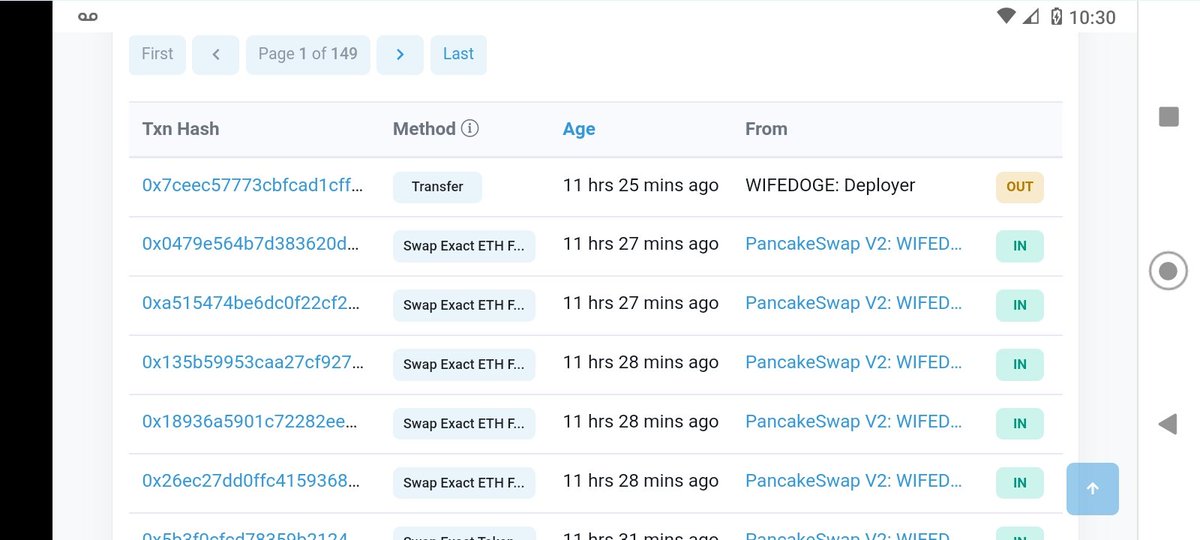Go to the First page button
Screen dimensions: 1200x540
157,54
